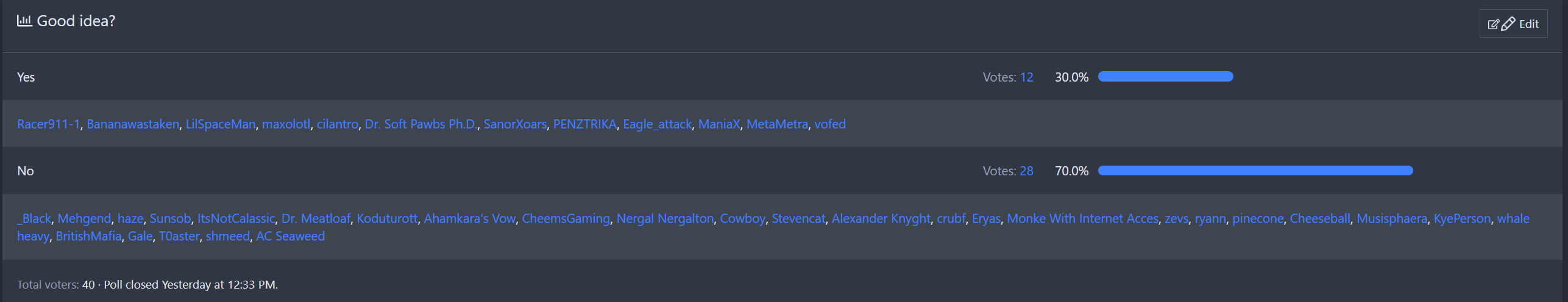Click the No 70% progress bar
Viewport: 1568px width, 302px height.
[x=1255, y=170]
